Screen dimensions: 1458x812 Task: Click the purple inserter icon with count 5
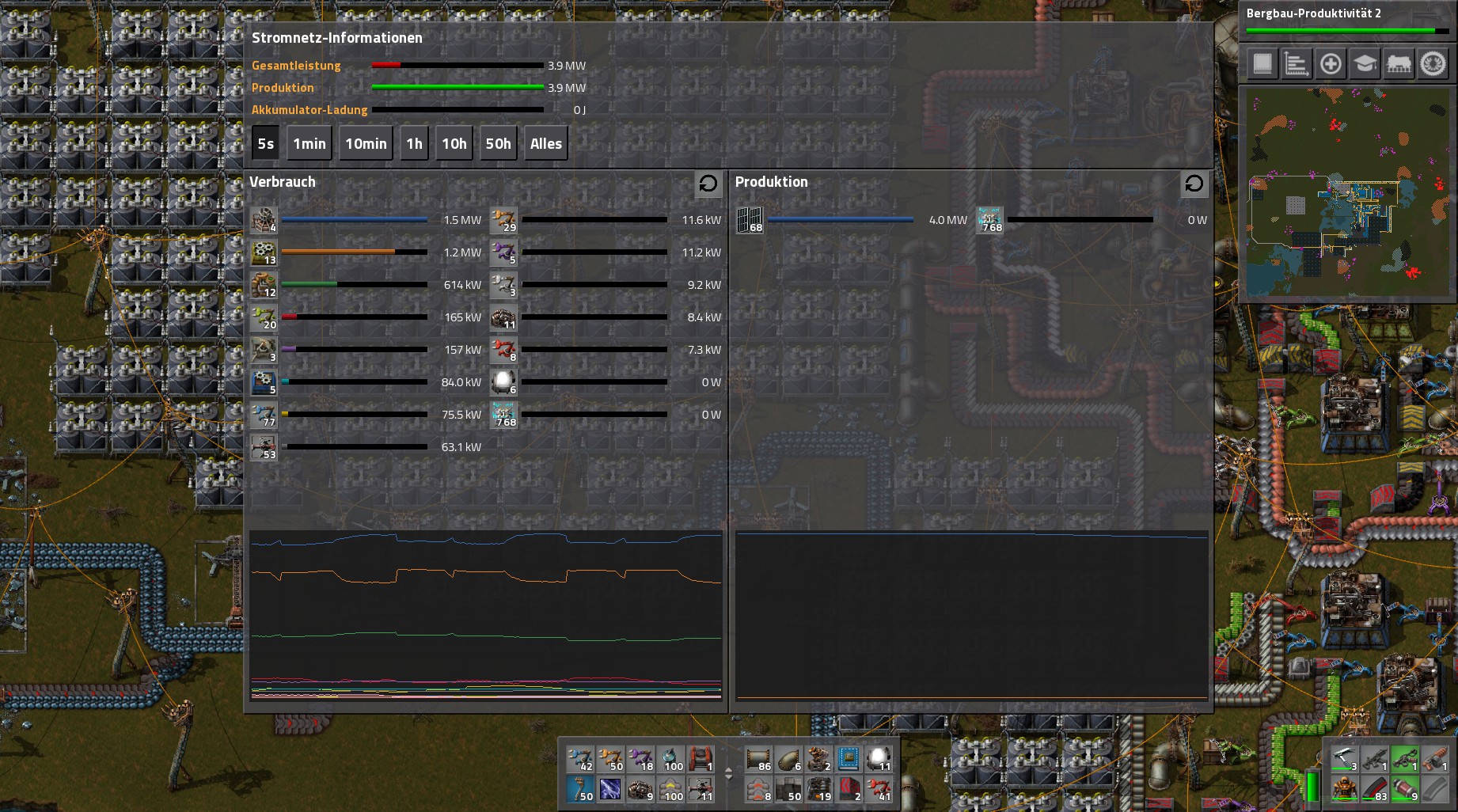click(x=503, y=252)
